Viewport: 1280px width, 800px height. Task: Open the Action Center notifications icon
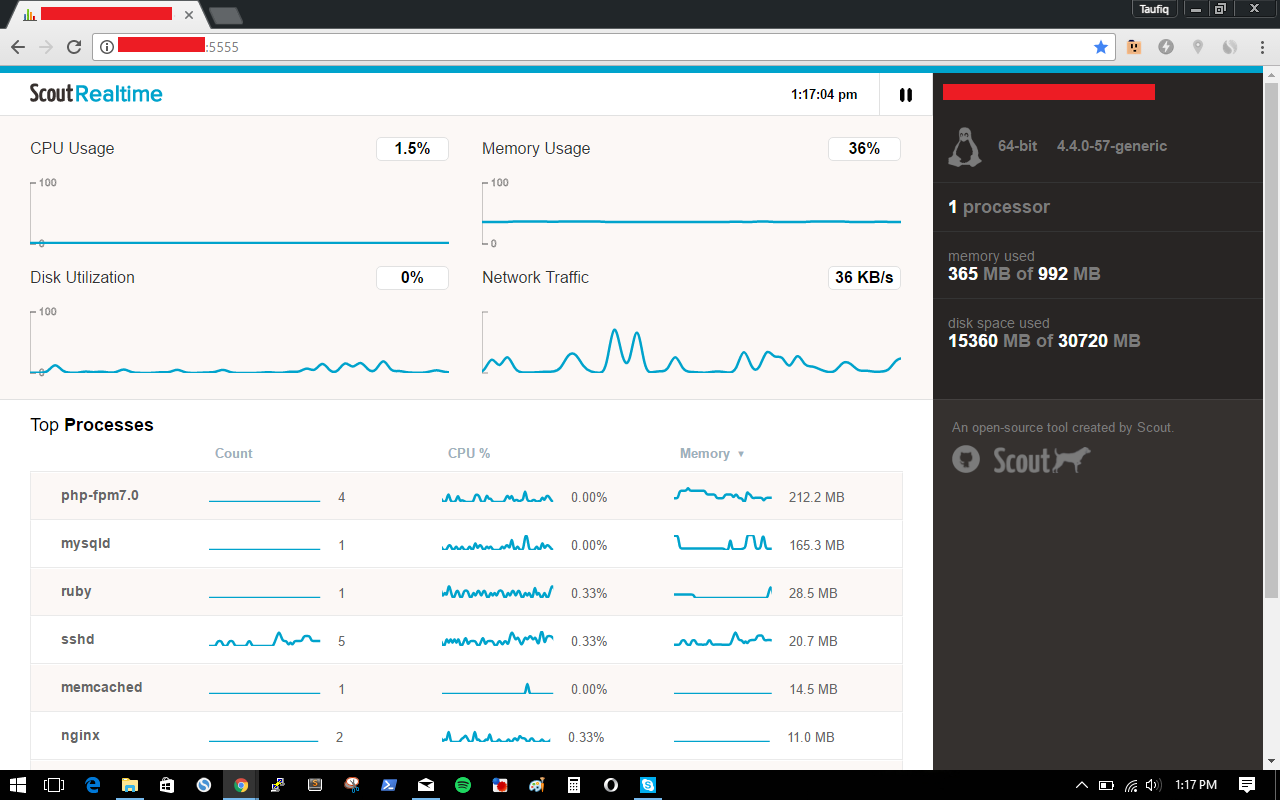tap(1247, 785)
